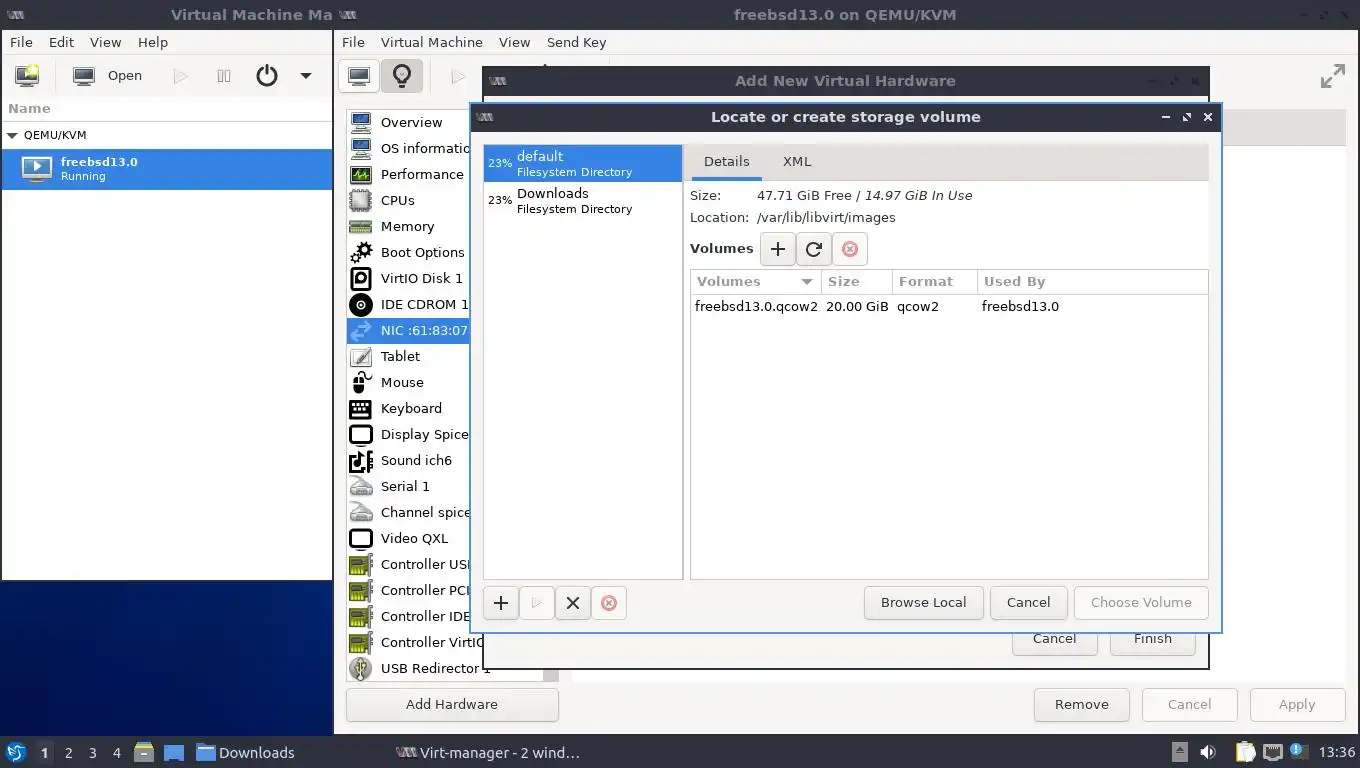Click Browse Local button
This screenshot has width=1360, height=768.
click(923, 603)
